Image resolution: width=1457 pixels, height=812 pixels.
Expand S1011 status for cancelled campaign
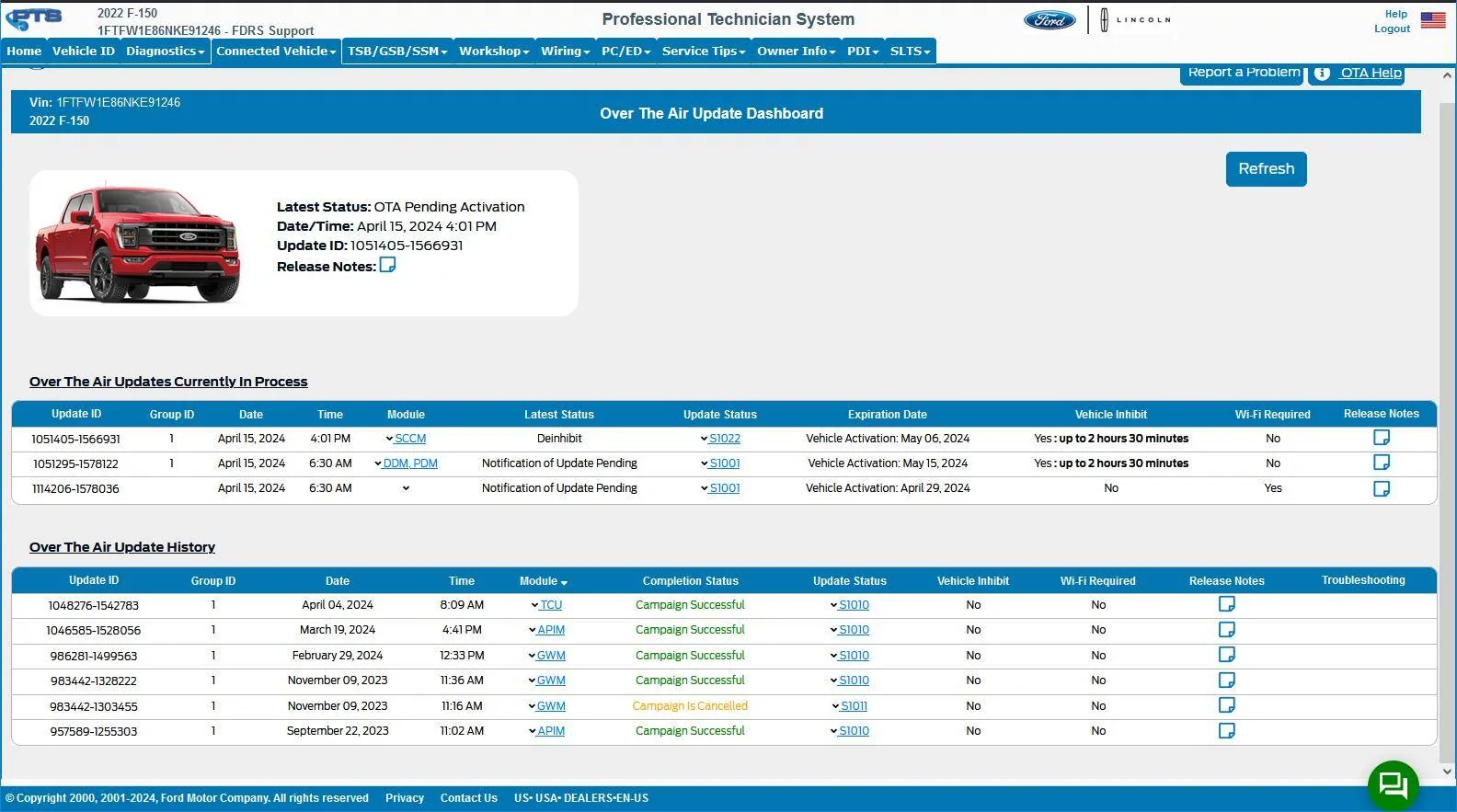coord(835,706)
